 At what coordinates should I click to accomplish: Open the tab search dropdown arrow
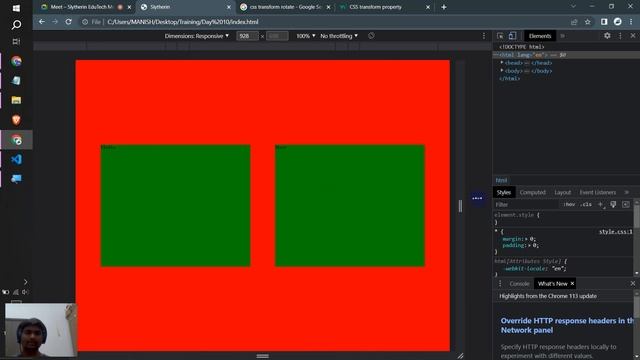573,7
